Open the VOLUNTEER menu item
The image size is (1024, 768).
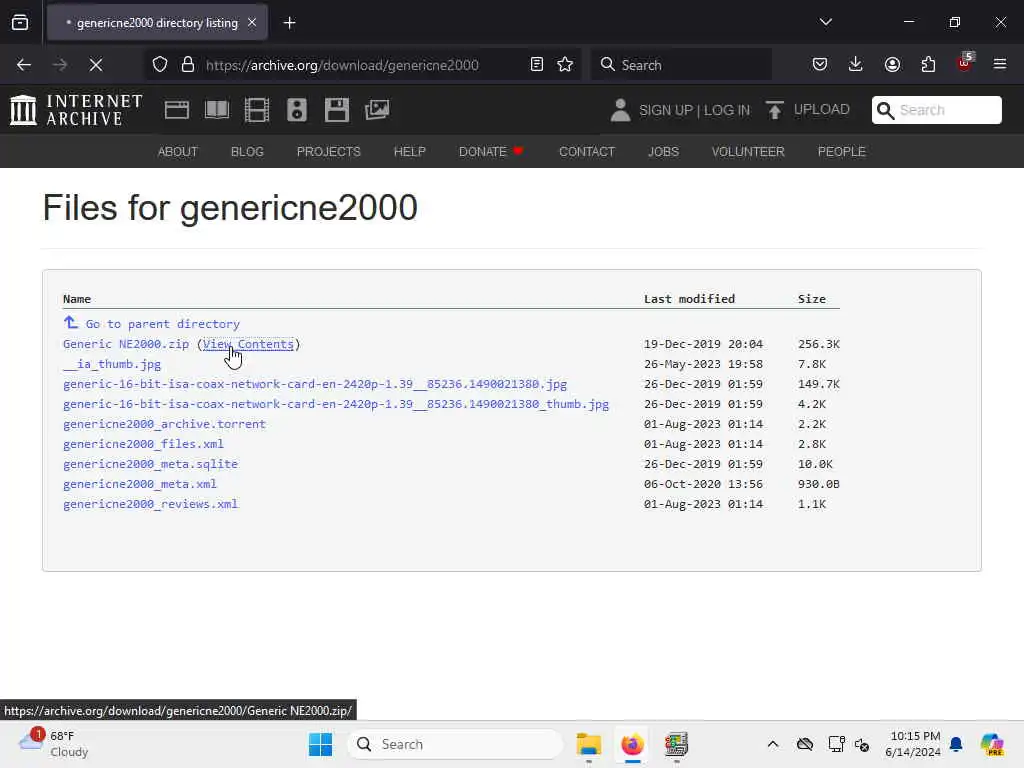[748, 152]
